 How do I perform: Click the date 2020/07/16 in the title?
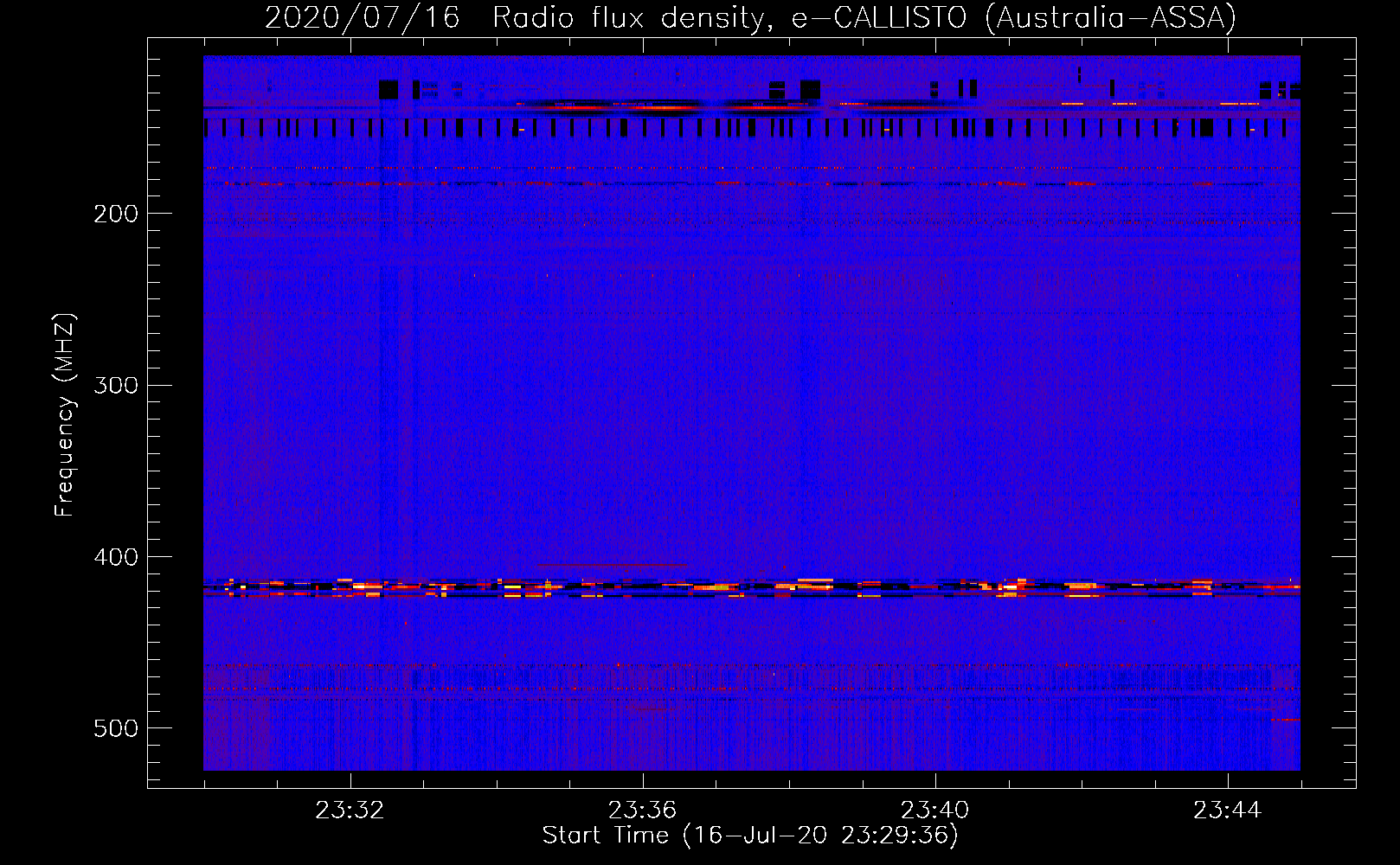(362, 18)
